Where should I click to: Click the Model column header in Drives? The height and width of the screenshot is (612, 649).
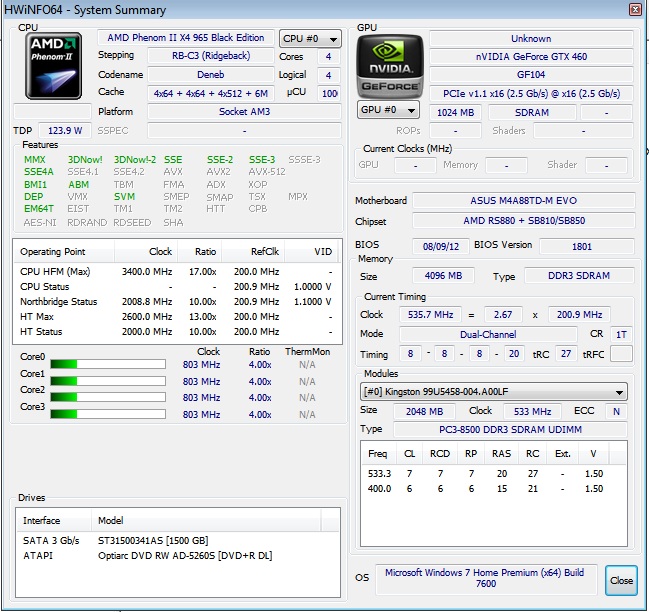[206, 520]
